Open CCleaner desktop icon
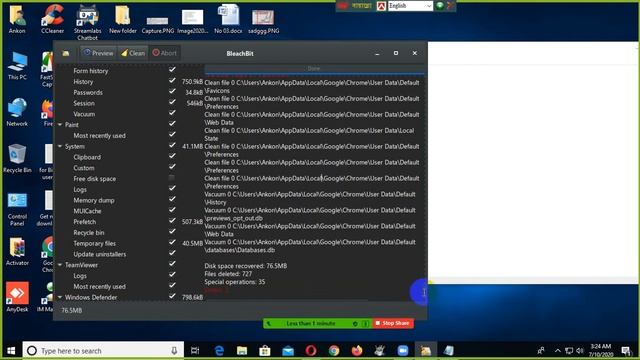 pos(52,19)
